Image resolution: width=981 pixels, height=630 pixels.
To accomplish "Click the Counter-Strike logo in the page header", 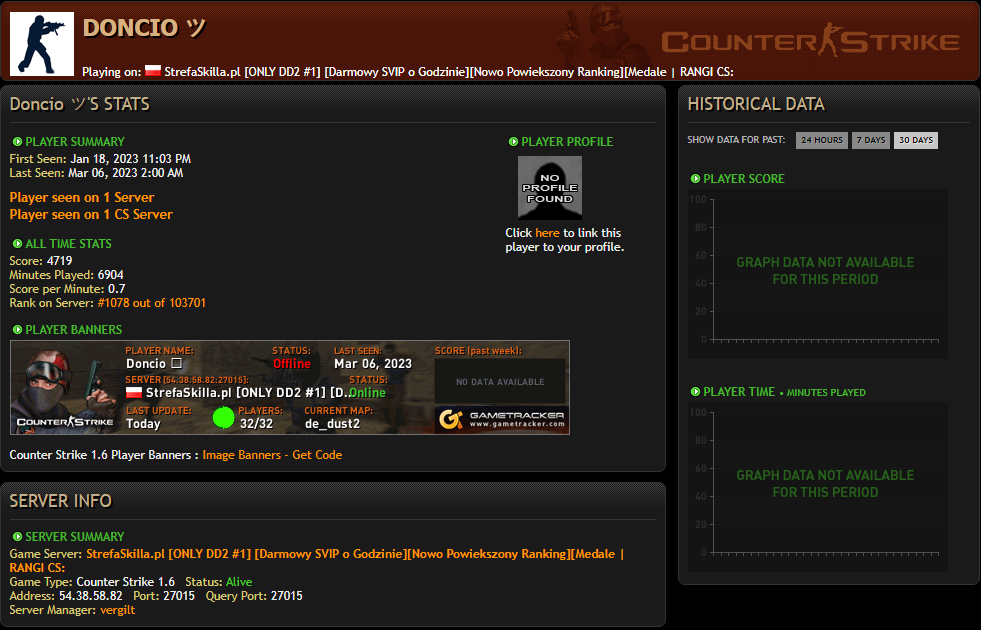I will (x=810, y=41).
